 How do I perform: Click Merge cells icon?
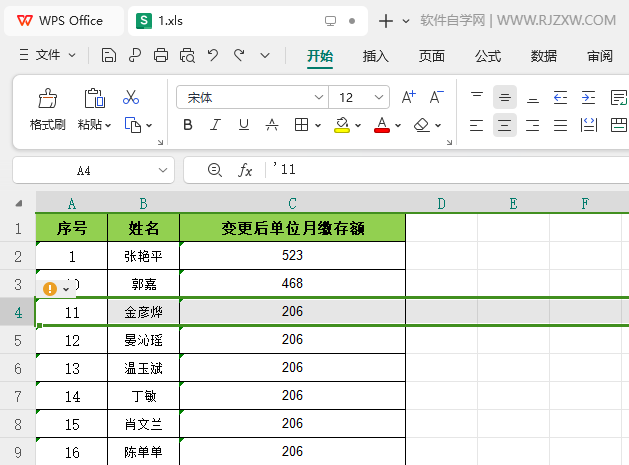[619, 125]
